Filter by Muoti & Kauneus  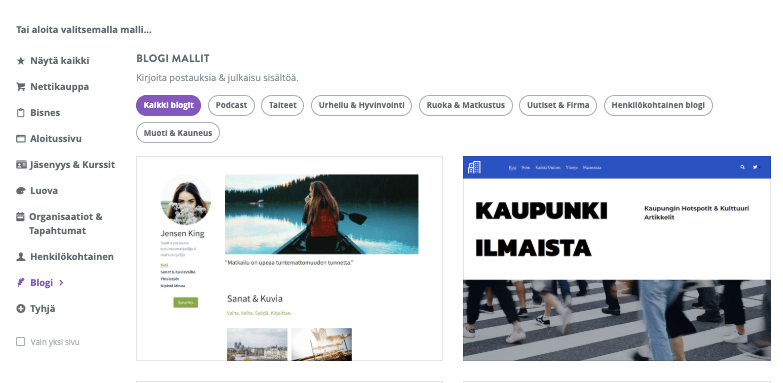coord(178,133)
